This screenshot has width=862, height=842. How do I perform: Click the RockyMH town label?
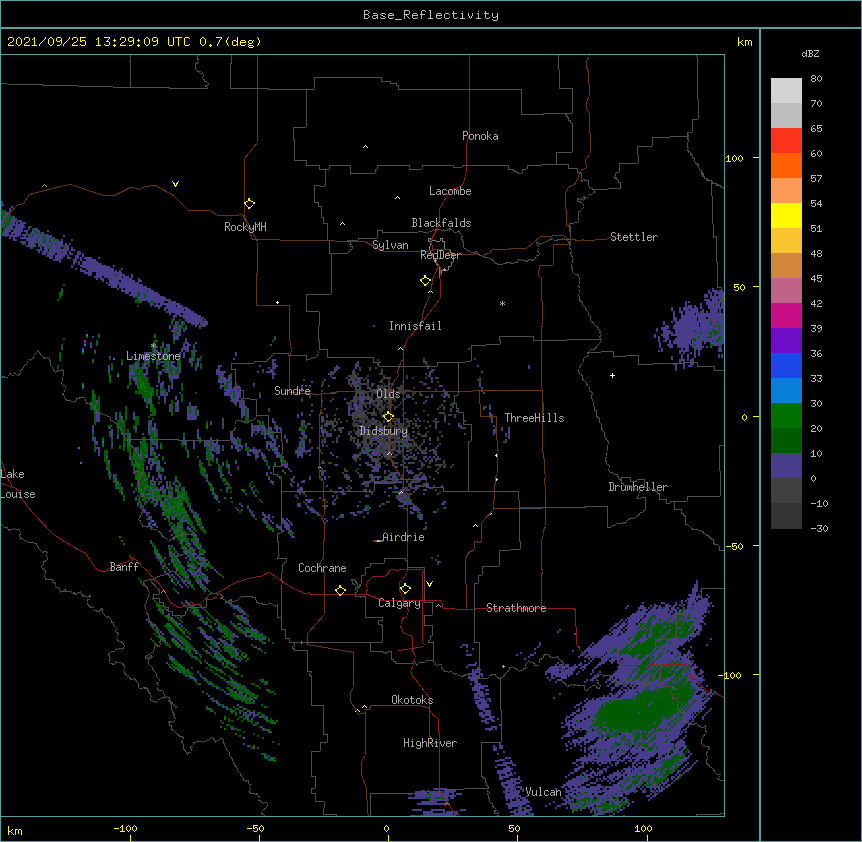[245, 227]
